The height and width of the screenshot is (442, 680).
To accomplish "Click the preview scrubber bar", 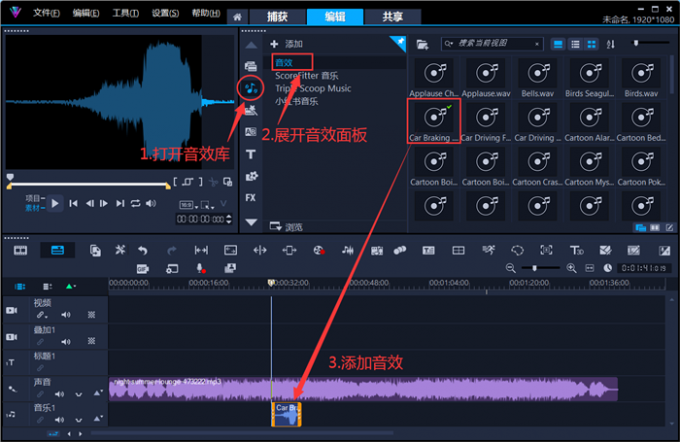I will pyautogui.click(x=88, y=185).
